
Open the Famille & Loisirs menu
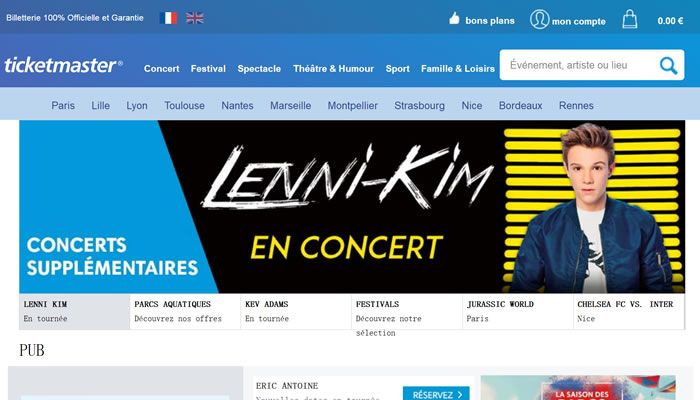click(458, 69)
